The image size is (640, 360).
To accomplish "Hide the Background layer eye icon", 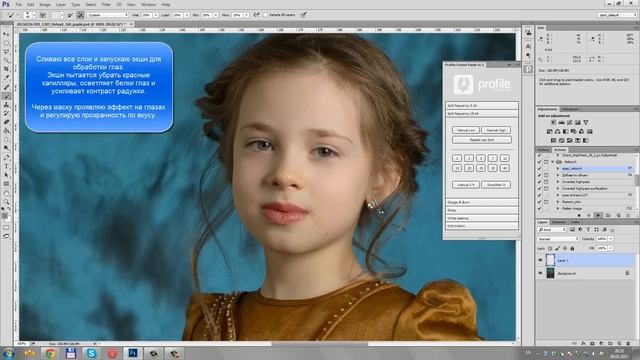I will [x=540, y=273].
